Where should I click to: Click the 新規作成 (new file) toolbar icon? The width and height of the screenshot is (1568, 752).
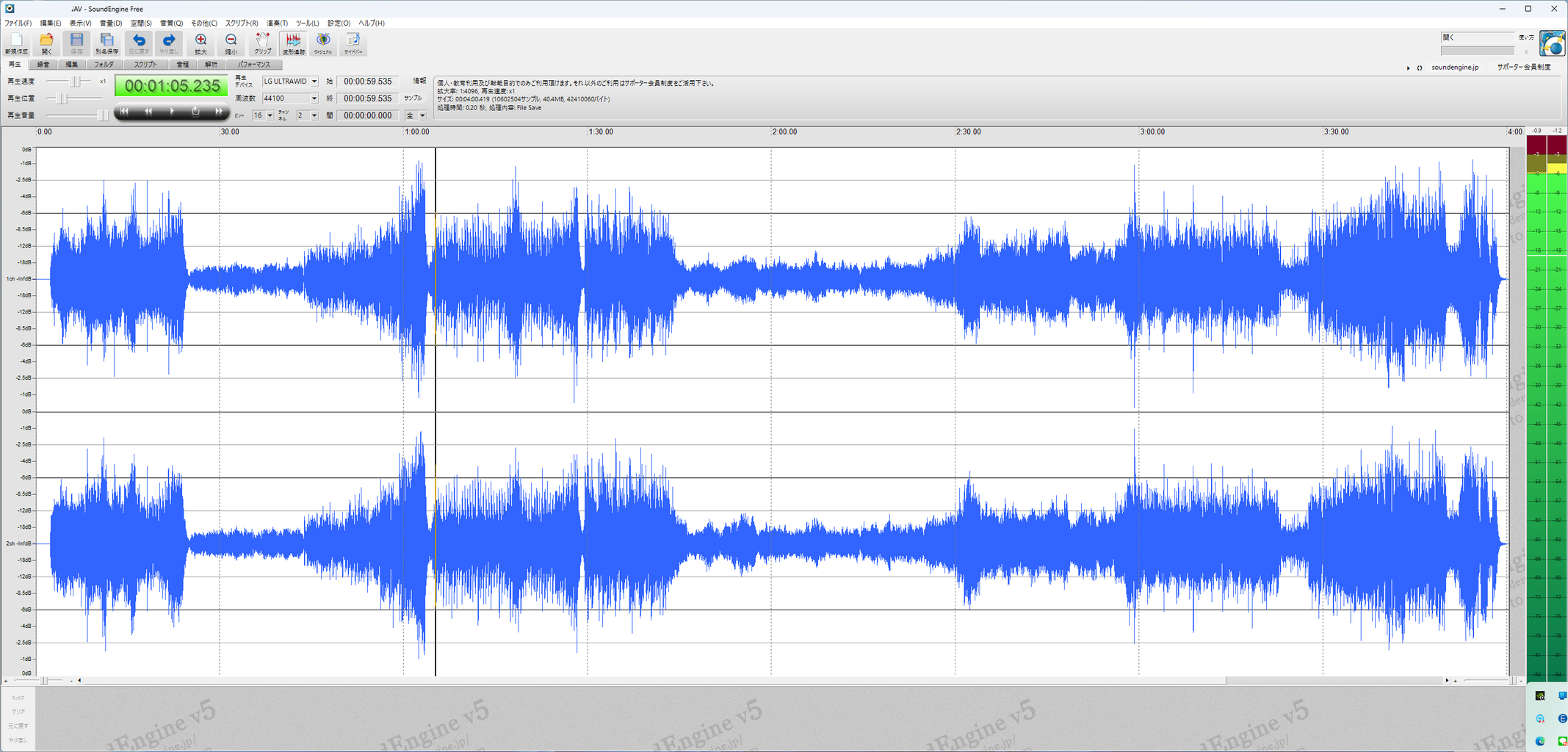[x=16, y=43]
